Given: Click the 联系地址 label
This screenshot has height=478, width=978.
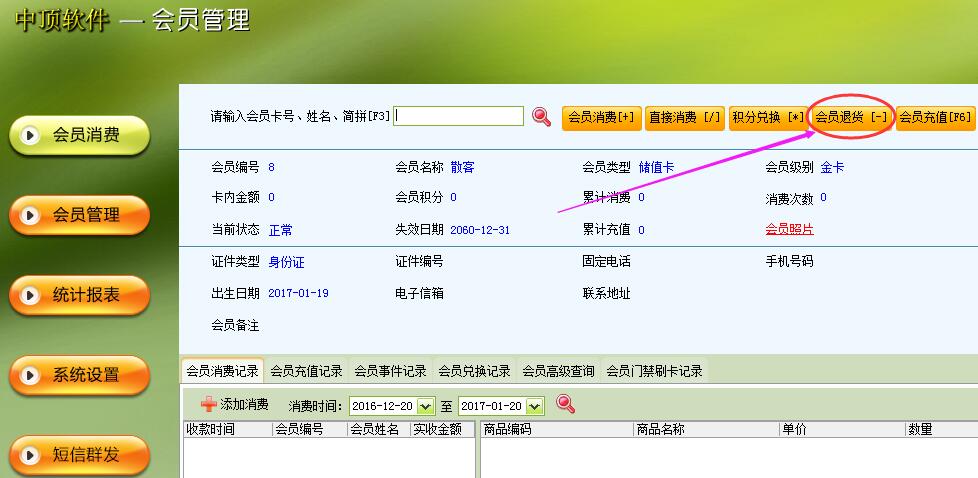Looking at the screenshot, I should [x=606, y=293].
